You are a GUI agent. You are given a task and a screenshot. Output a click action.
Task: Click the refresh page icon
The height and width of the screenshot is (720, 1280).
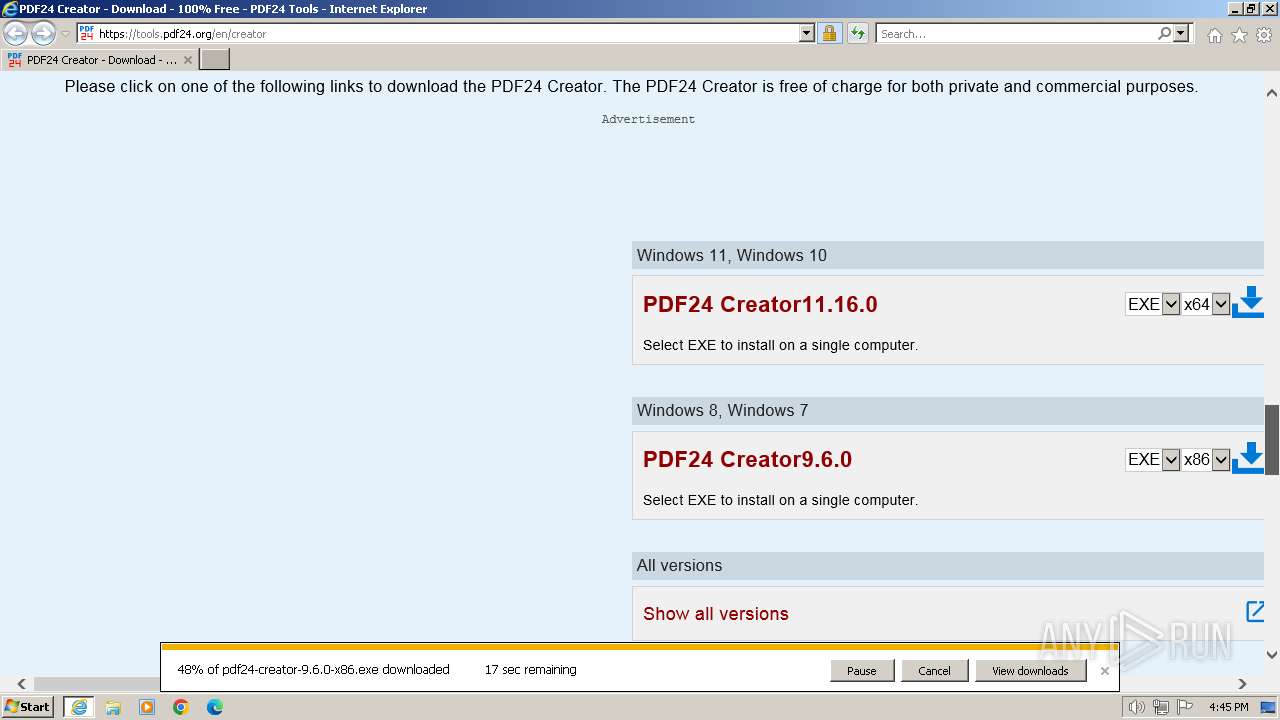point(857,33)
